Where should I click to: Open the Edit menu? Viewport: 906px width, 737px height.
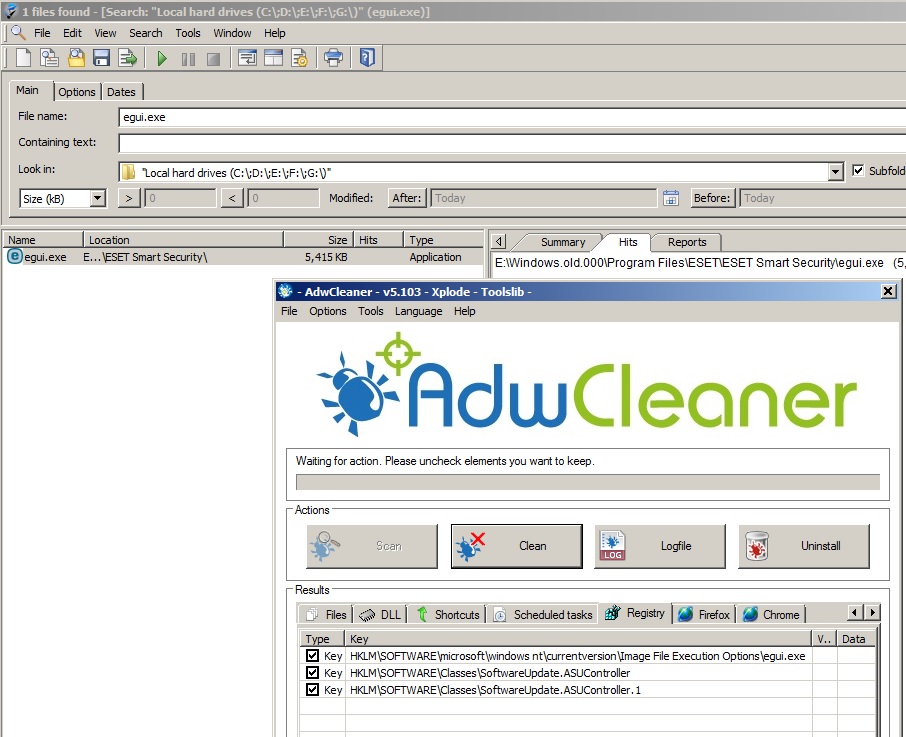click(x=72, y=33)
